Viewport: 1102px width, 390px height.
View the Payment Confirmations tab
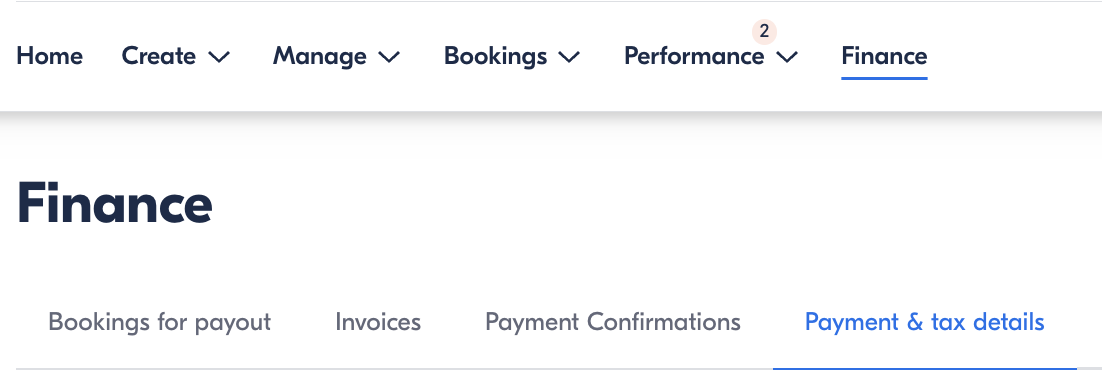point(613,322)
